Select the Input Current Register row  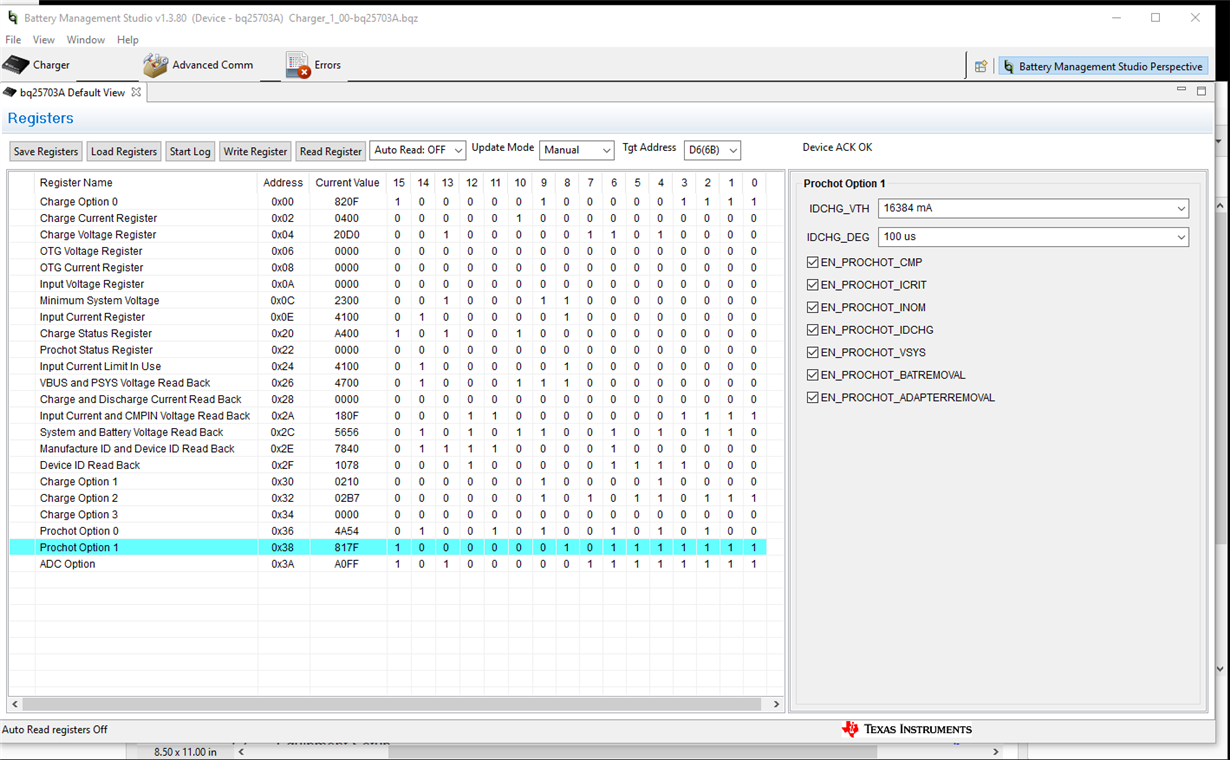click(388, 317)
